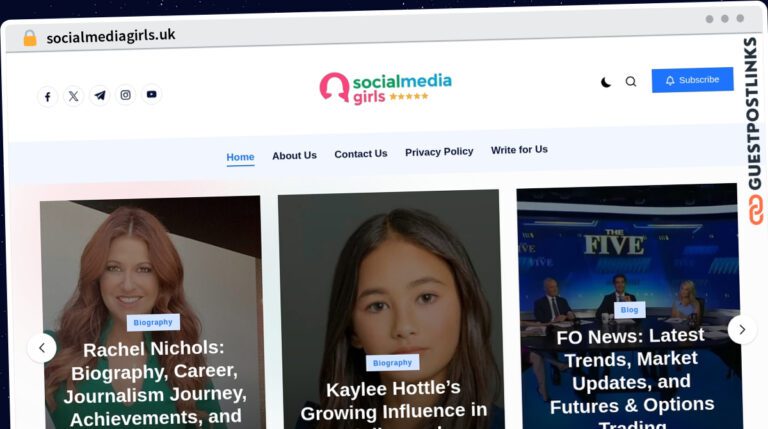The width and height of the screenshot is (768, 429).
Task: Open the Contact Us page
Action: 361,154
